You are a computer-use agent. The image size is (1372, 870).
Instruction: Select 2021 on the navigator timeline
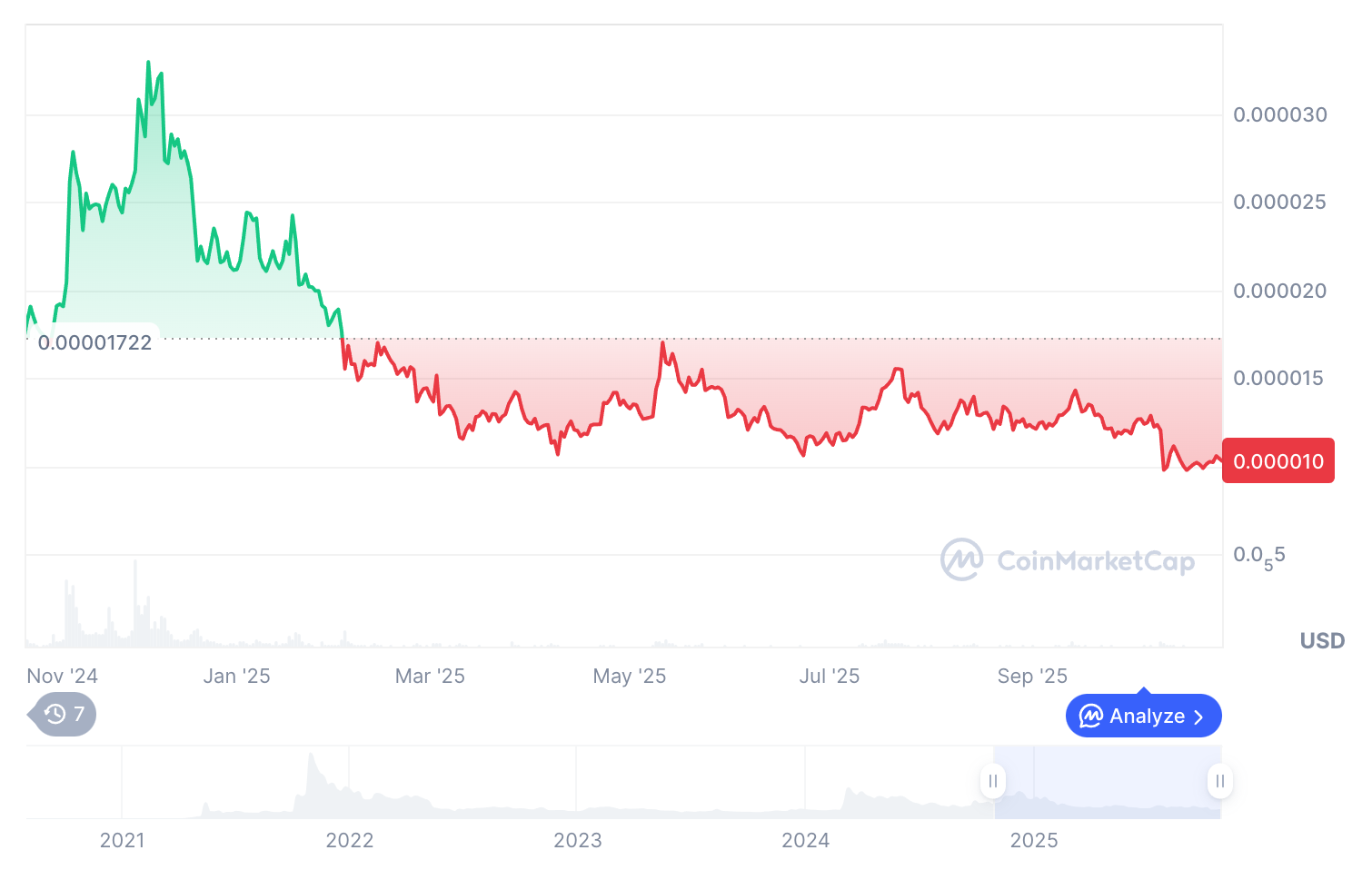click(122, 840)
